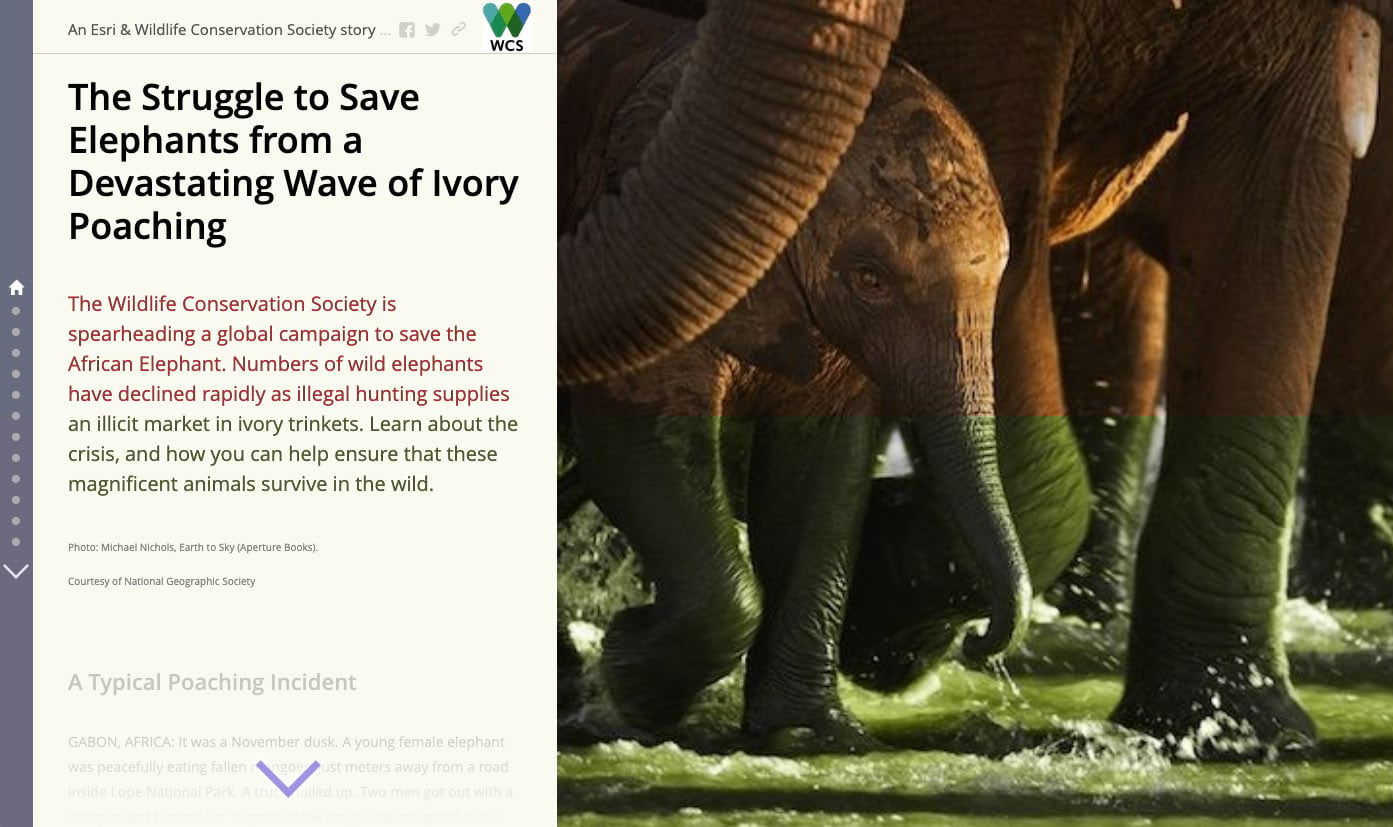Go to the home section icon in the sidebar

(16, 288)
